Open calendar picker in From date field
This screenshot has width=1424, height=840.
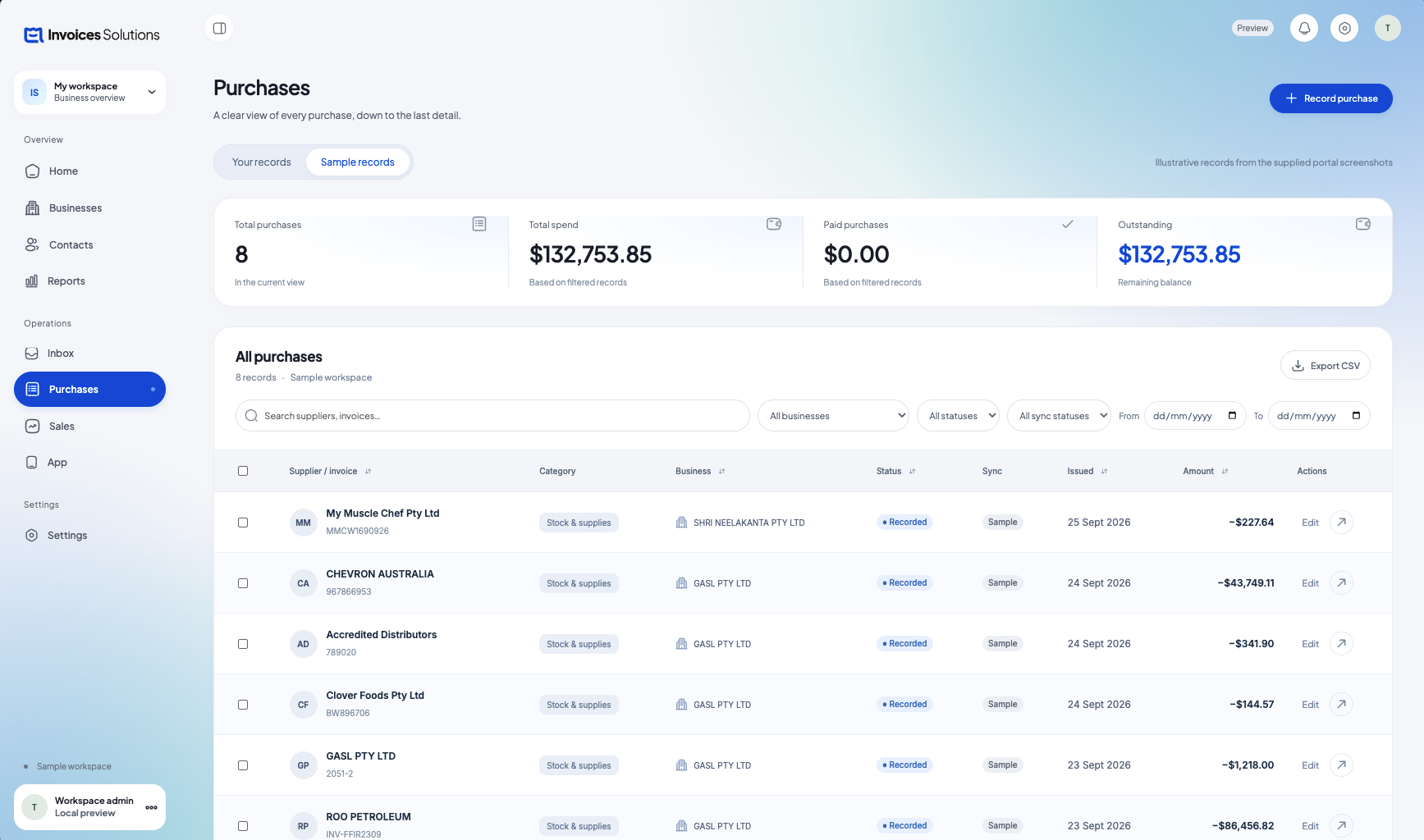coord(1232,415)
